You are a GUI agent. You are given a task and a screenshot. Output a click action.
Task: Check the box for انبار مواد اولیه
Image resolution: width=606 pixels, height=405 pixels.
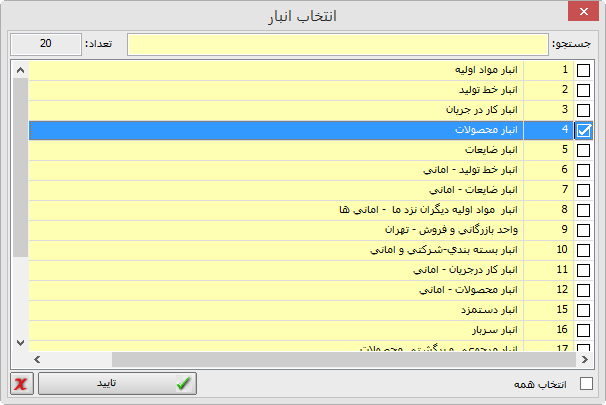coord(583,70)
